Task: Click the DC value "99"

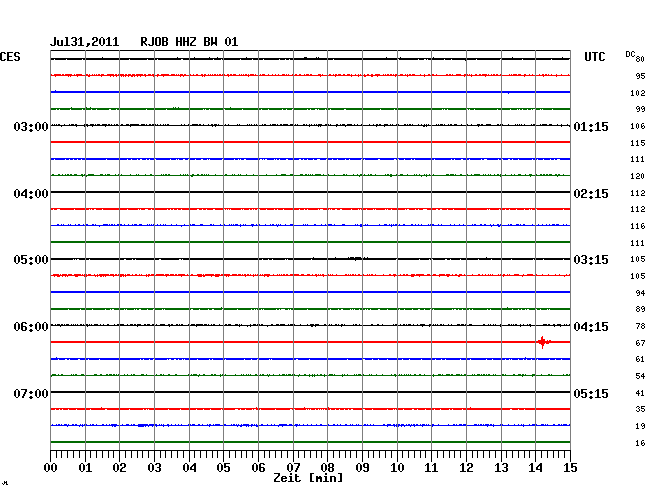Action: tap(640, 109)
